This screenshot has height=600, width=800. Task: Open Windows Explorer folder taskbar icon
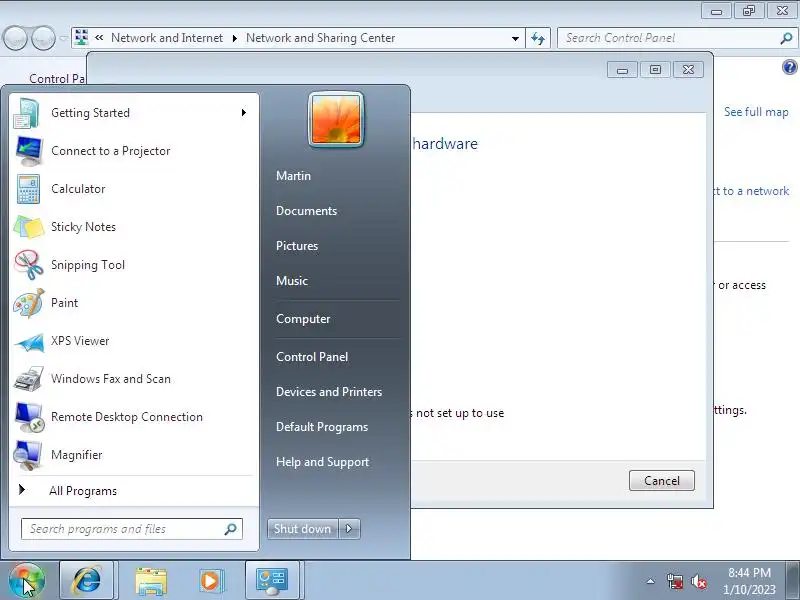pos(151,581)
